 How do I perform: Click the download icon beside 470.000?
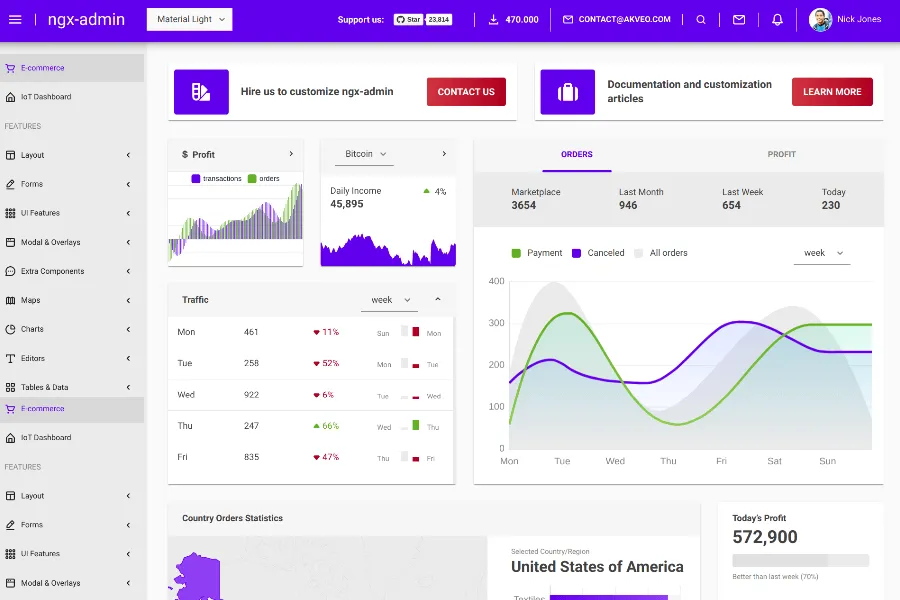point(493,19)
